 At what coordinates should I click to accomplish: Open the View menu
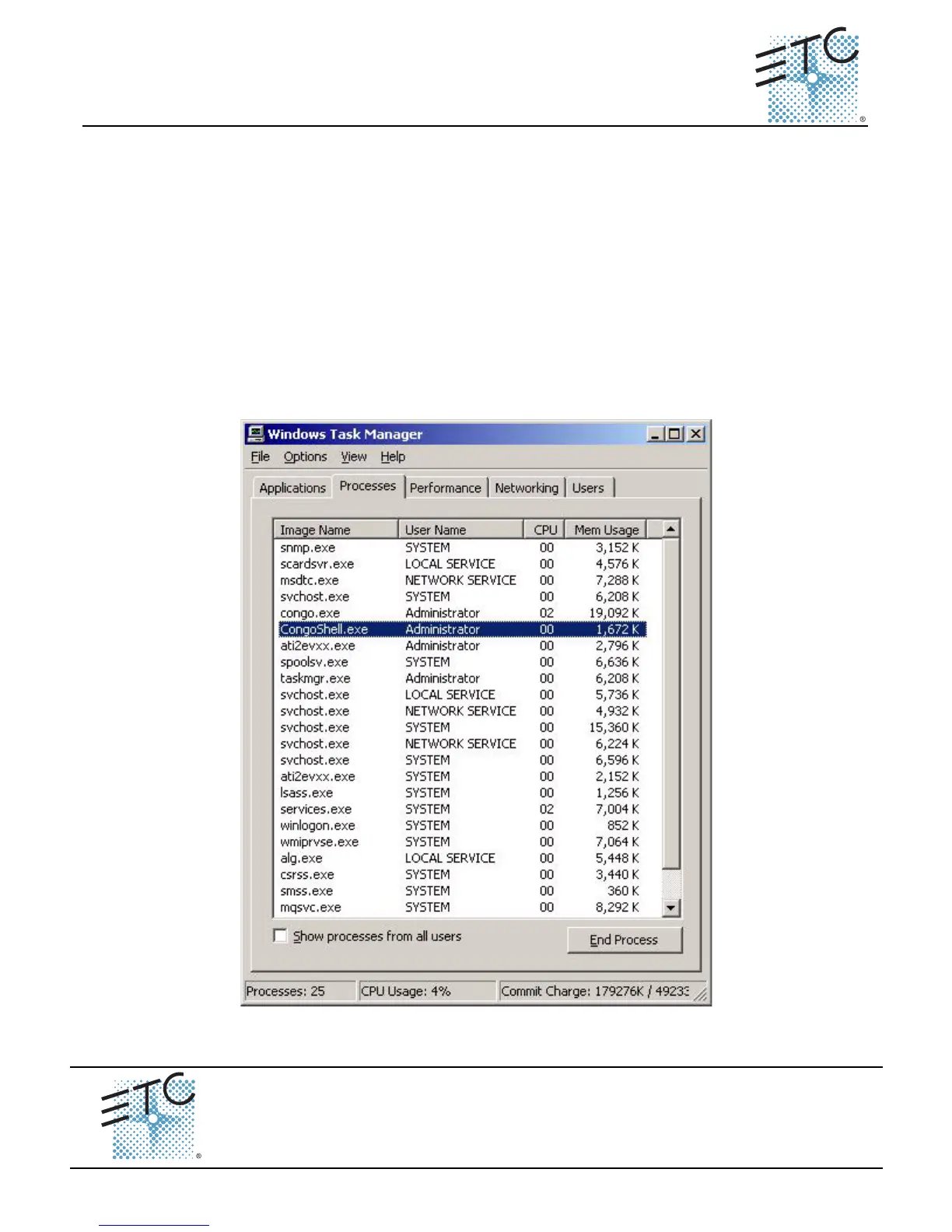pos(353,457)
